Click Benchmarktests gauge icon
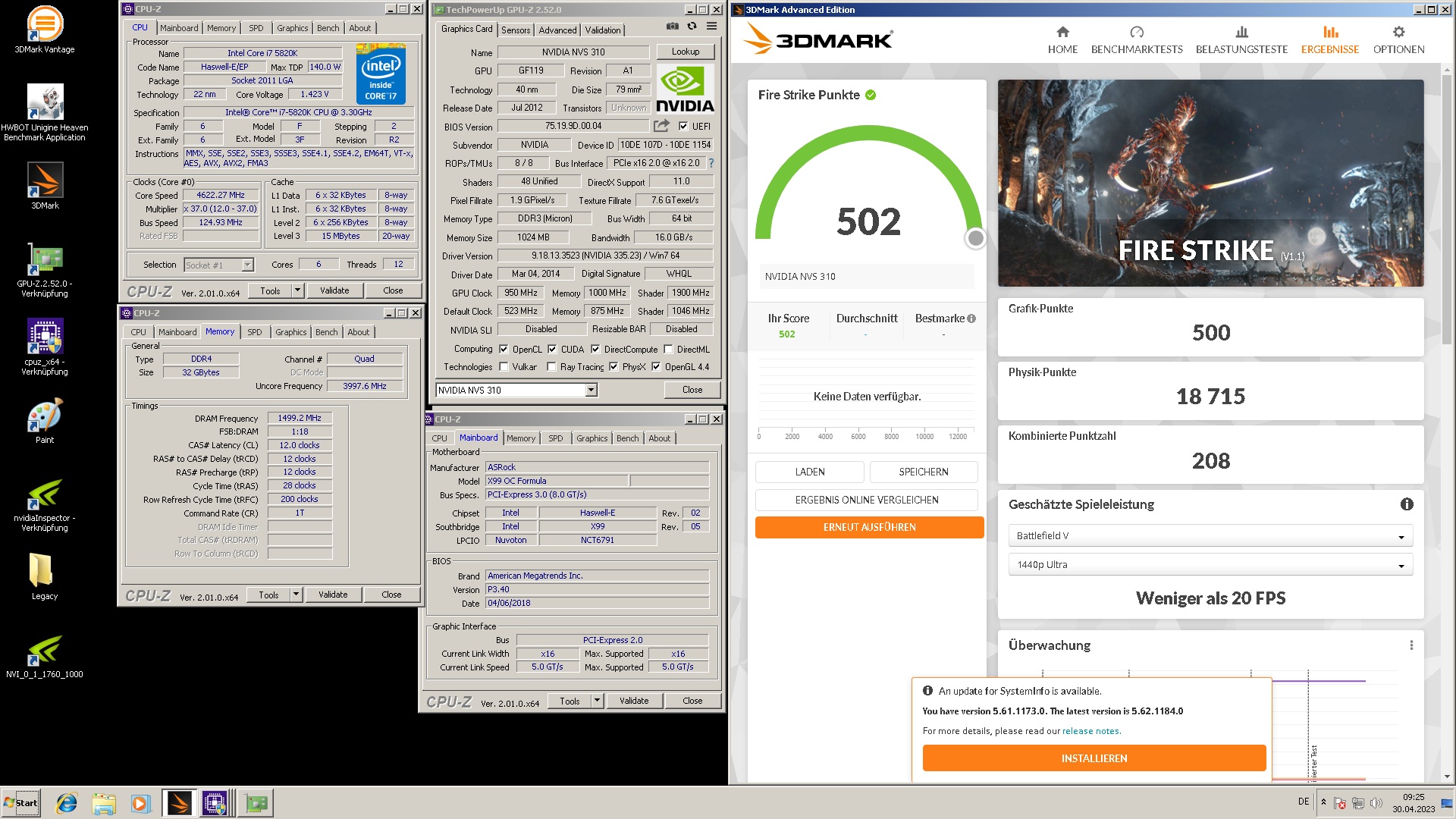Image resolution: width=1456 pixels, height=819 pixels. tap(1137, 32)
